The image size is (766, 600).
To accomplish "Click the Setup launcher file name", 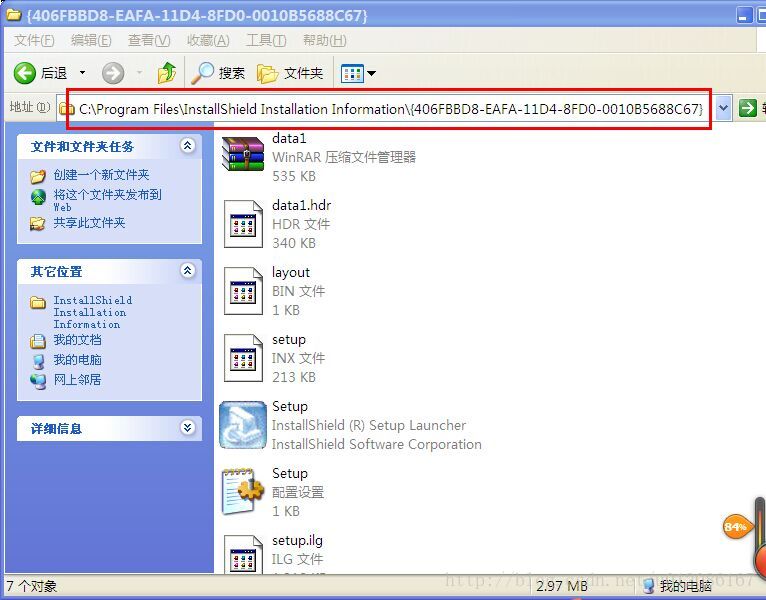I will (290, 406).
